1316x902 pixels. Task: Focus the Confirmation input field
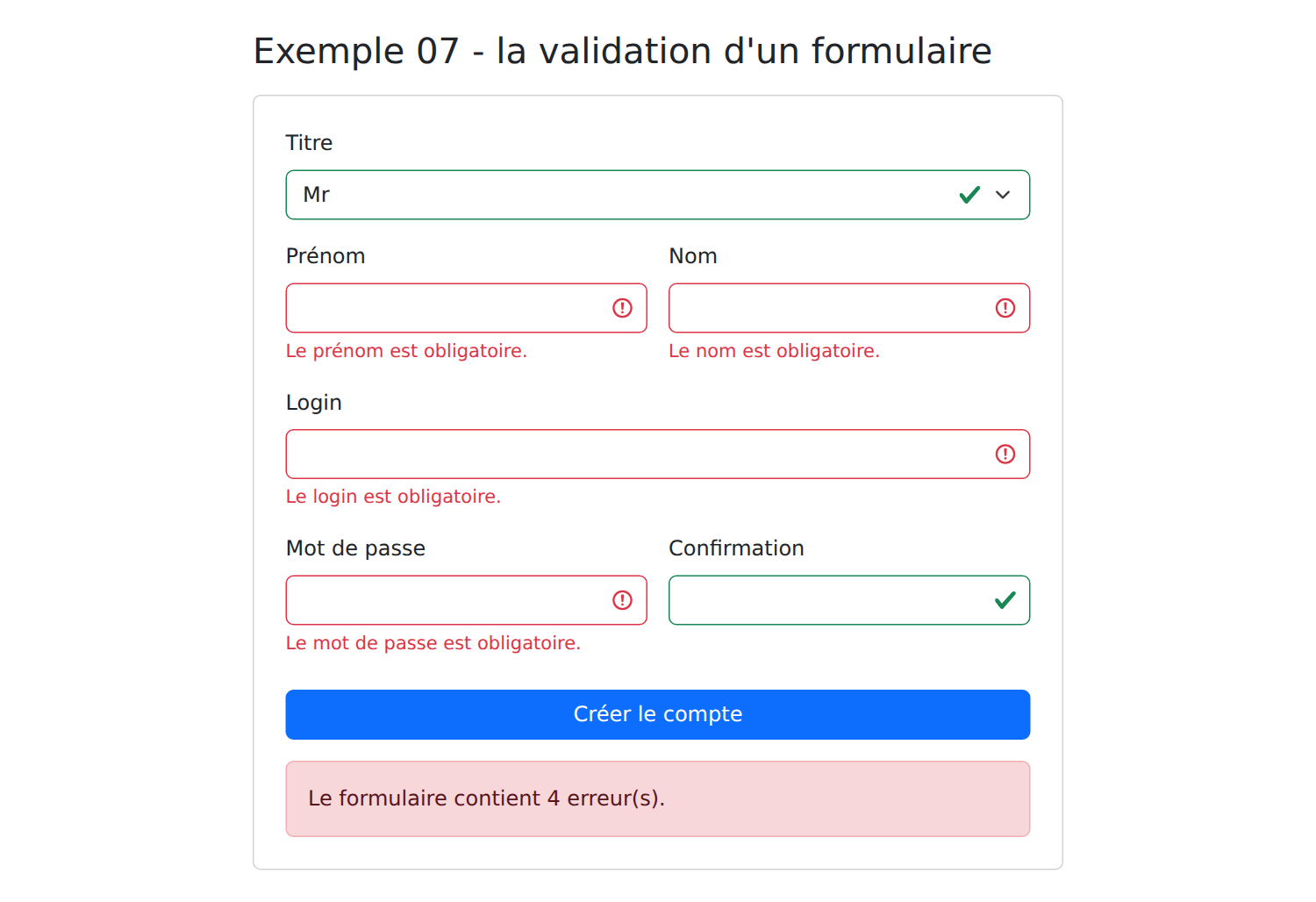(849, 600)
